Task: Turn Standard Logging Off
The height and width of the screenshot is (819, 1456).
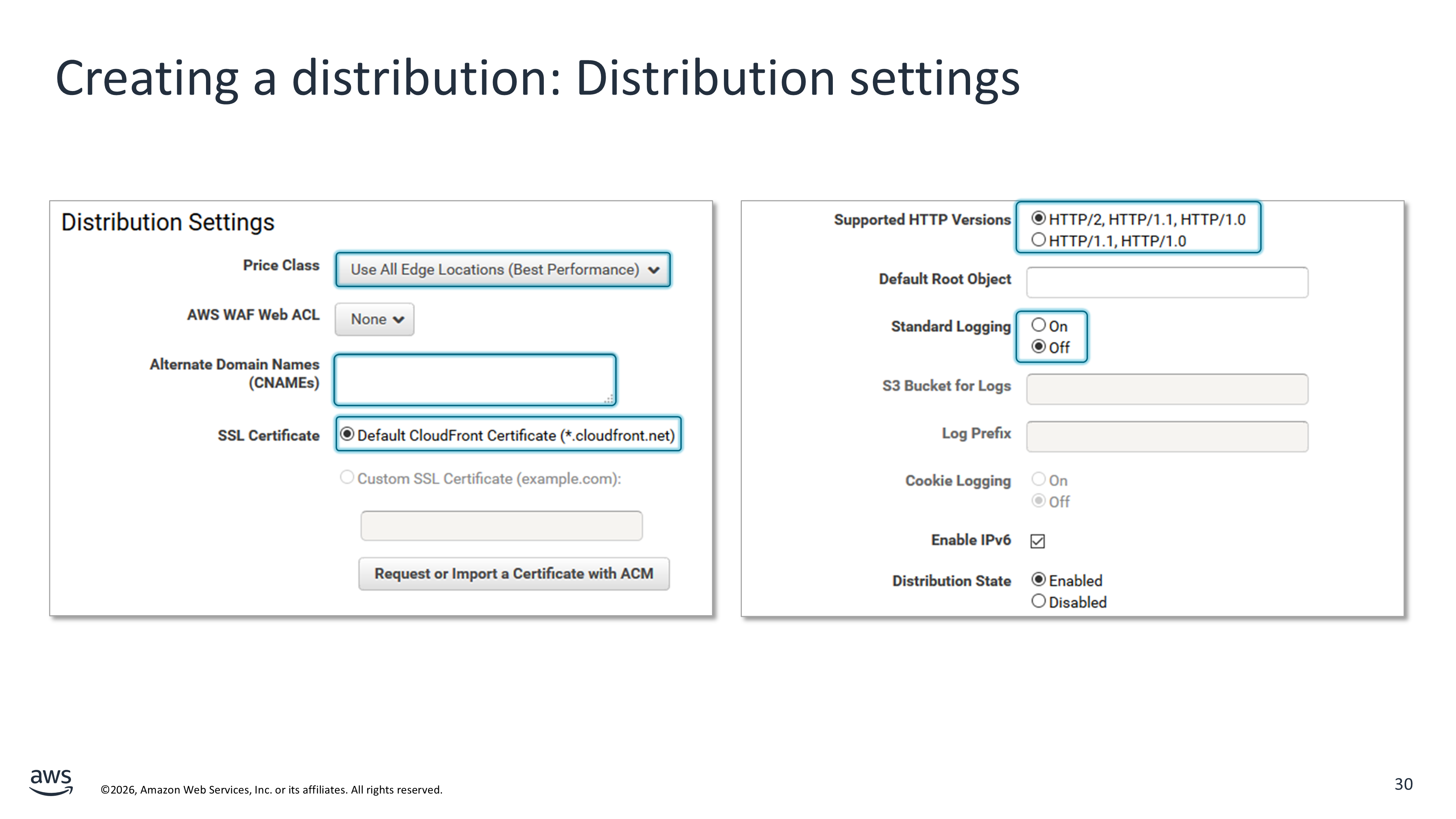Action: (x=1038, y=347)
